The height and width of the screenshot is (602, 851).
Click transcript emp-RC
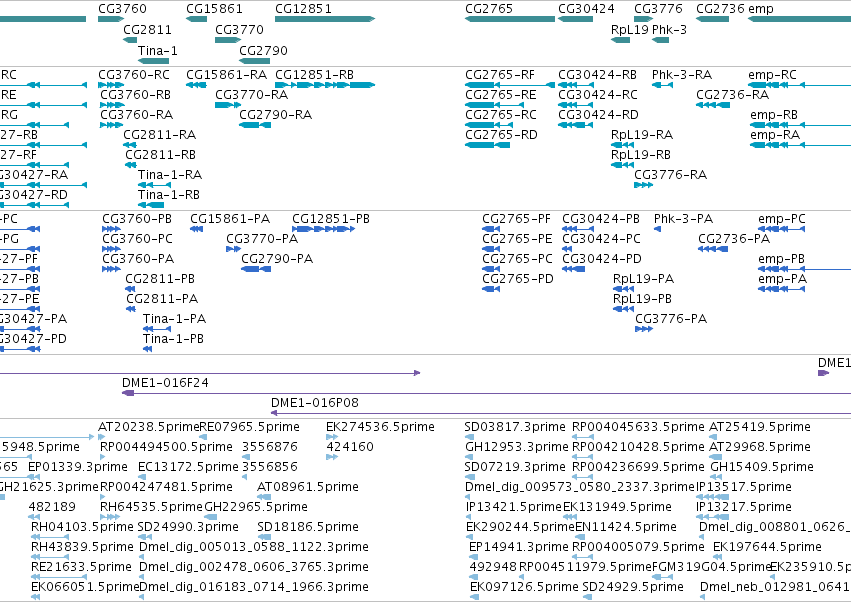[772, 74]
